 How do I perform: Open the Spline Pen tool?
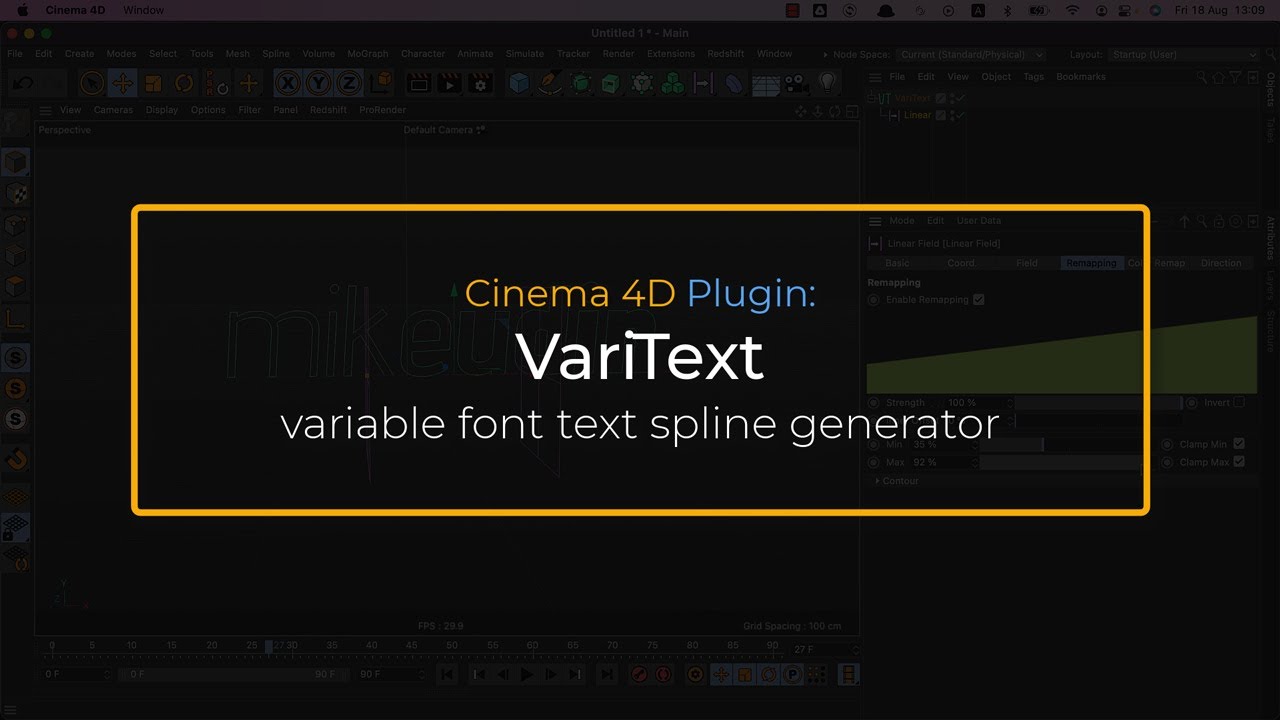(x=550, y=84)
